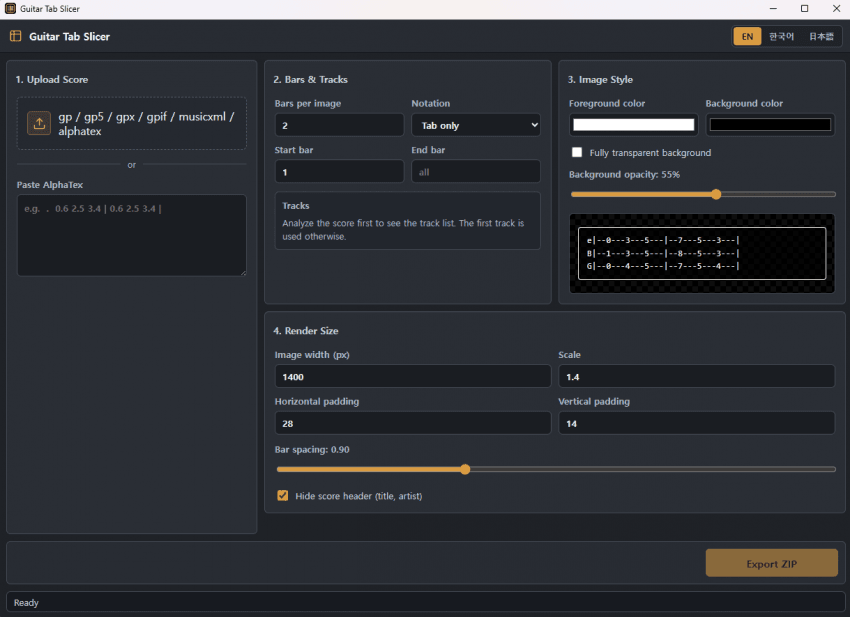This screenshot has width=850, height=617.
Task: Close the Guitar Tab Slicer window
Action: (x=836, y=9)
